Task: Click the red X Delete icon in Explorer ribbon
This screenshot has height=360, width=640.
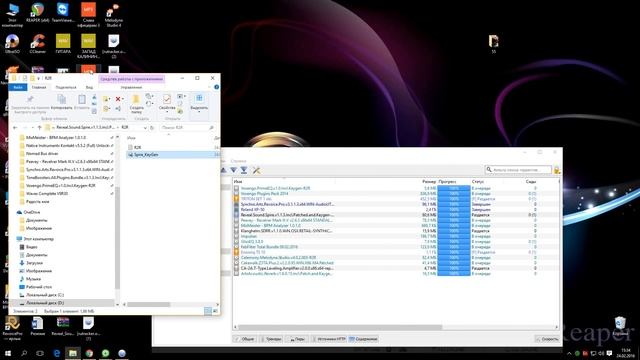Action: point(118,99)
